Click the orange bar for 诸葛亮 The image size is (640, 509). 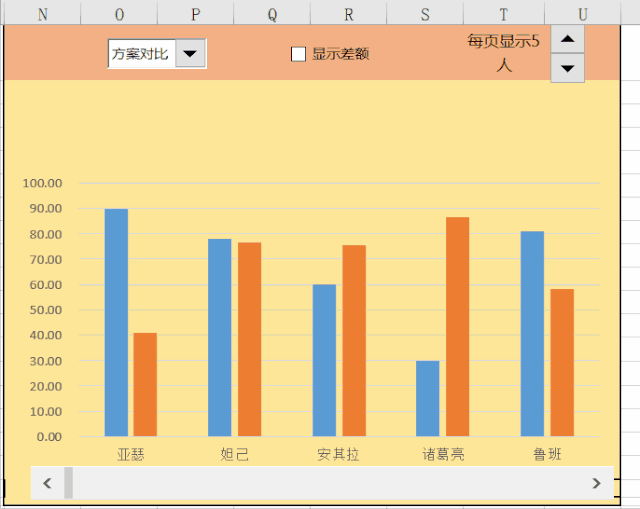pos(458,327)
